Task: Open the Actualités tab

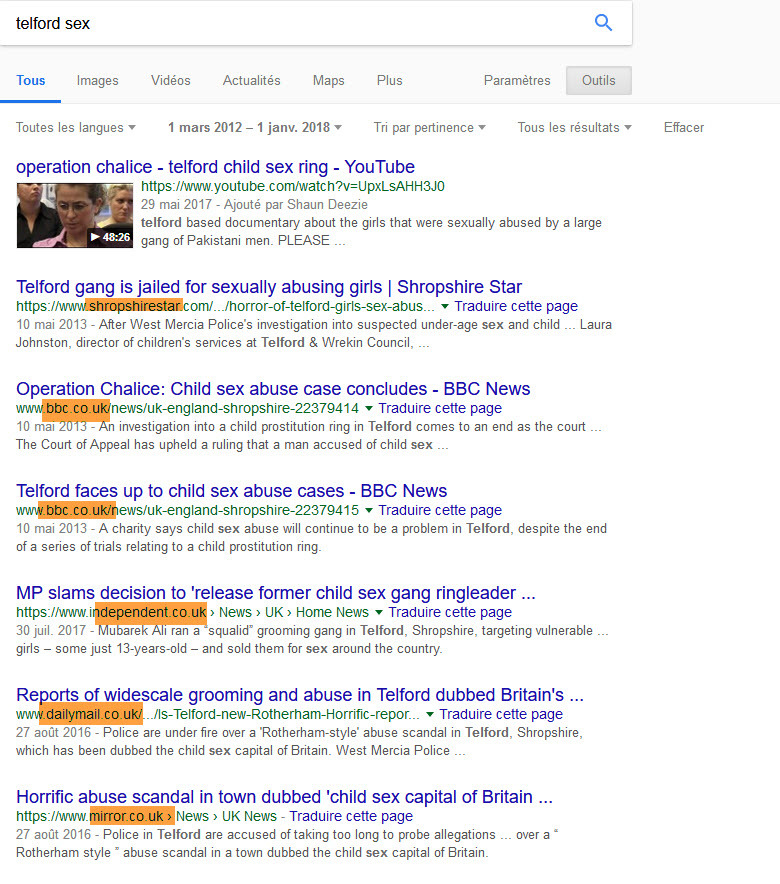Action: 251,81
